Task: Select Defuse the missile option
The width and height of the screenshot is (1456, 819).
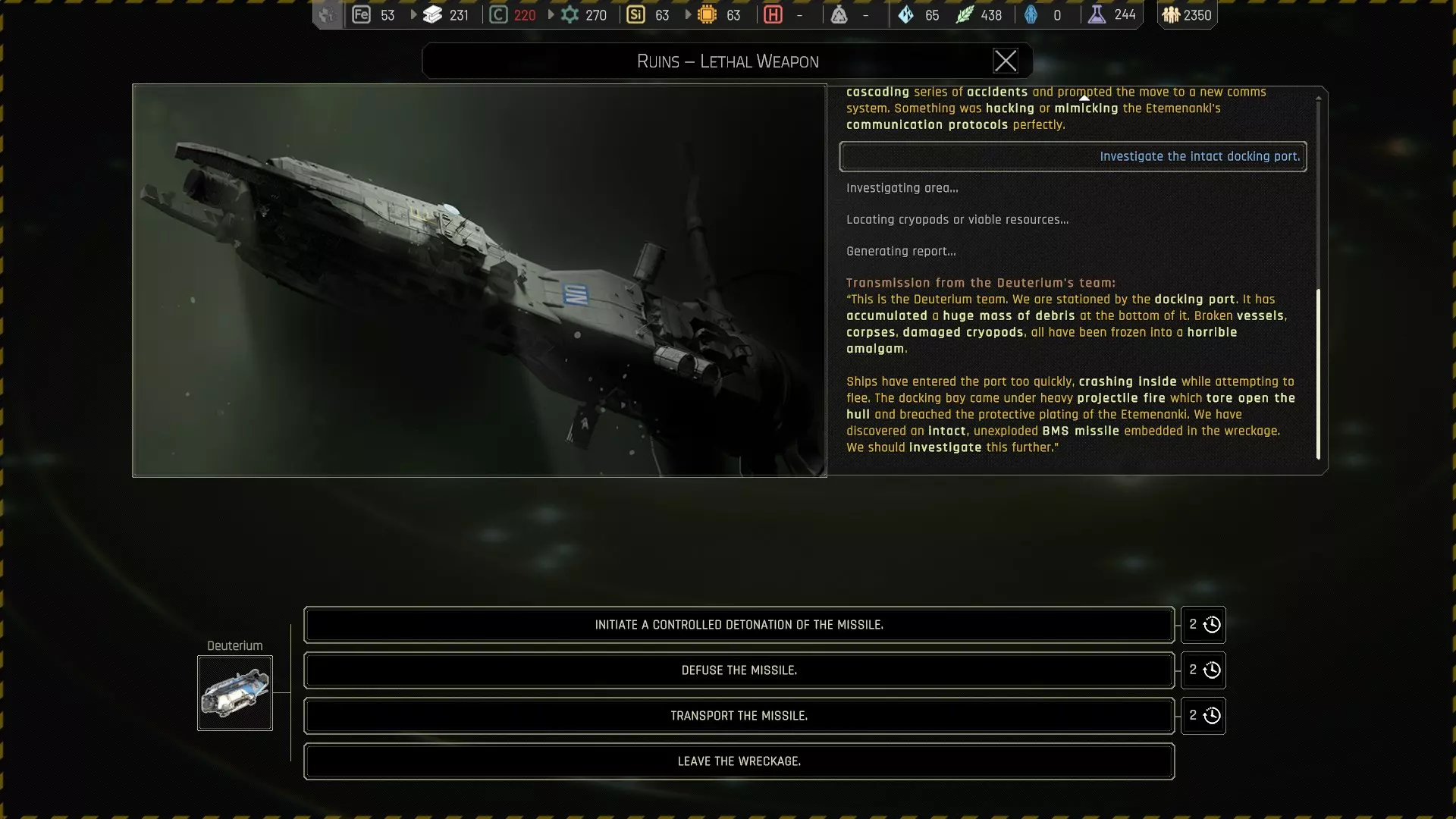Action: click(739, 670)
